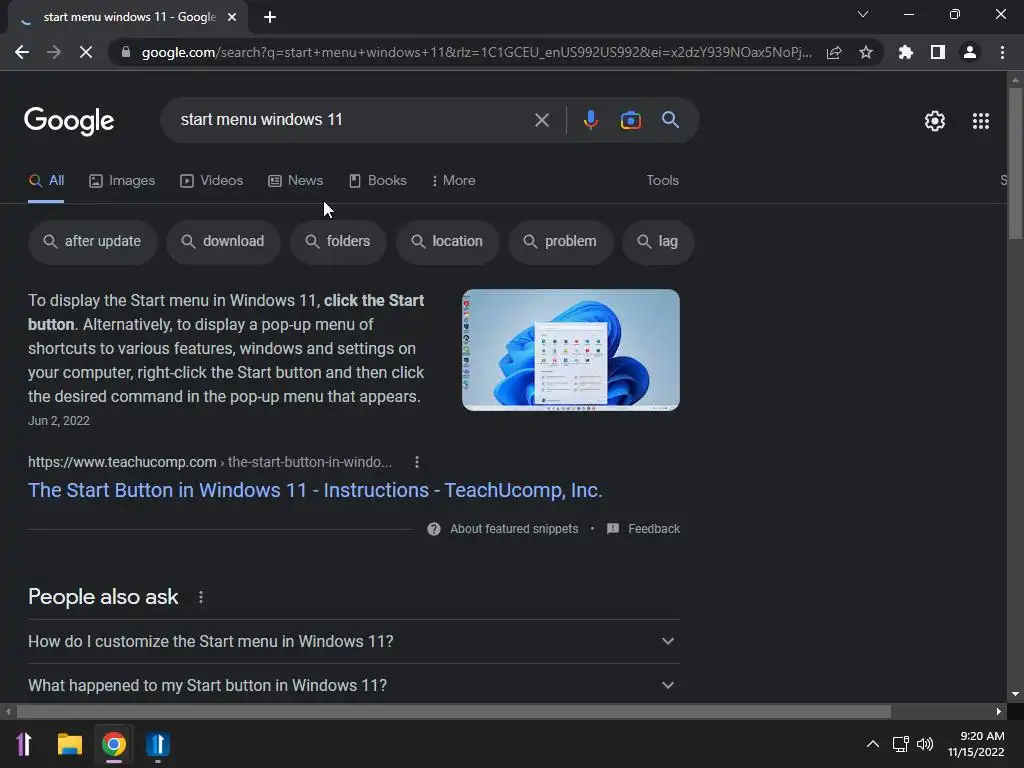Screen dimensions: 1024x768
Task: Open the Chrome profile avatar icon
Action: 970,52
